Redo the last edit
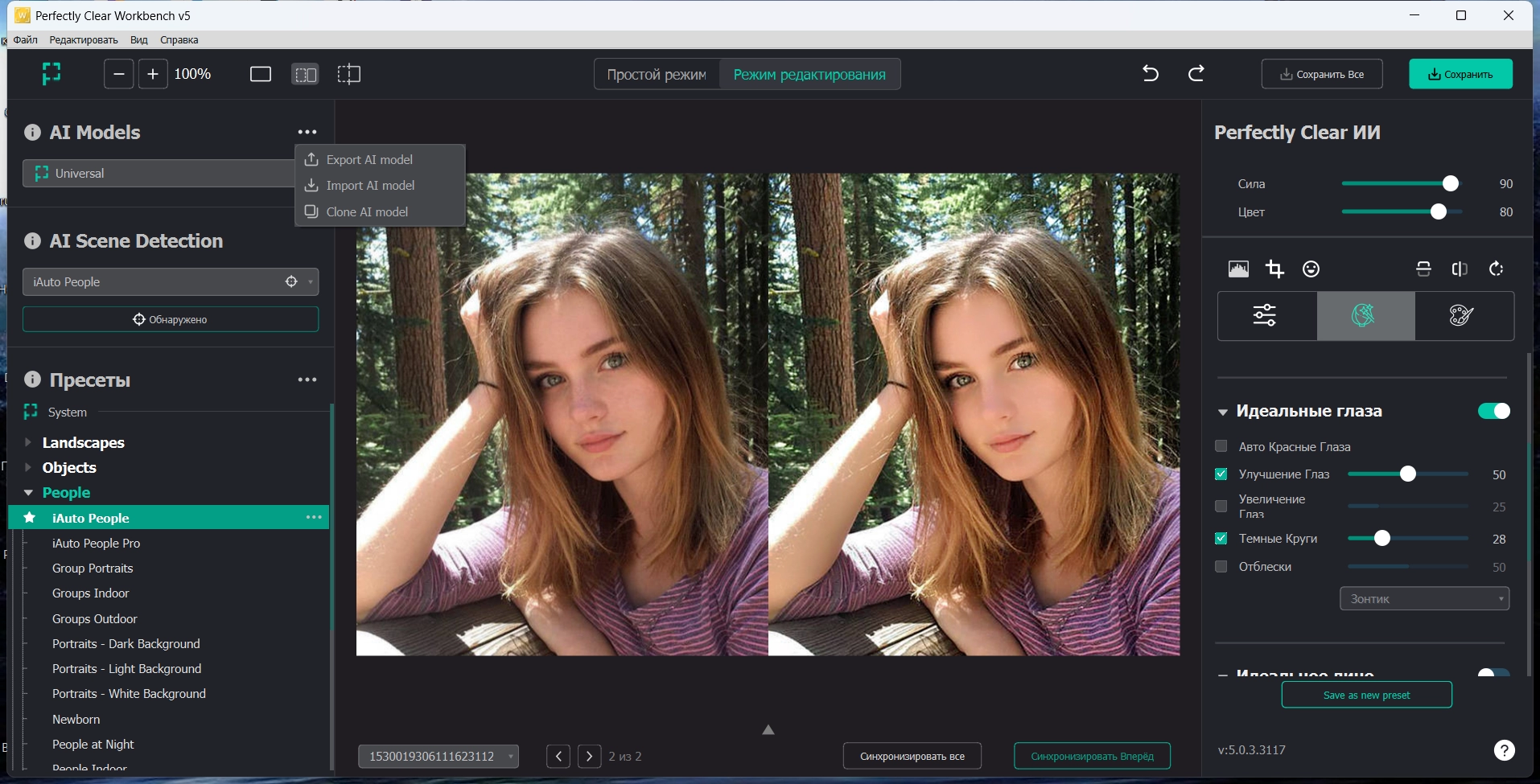1540x784 pixels. [x=1196, y=74]
